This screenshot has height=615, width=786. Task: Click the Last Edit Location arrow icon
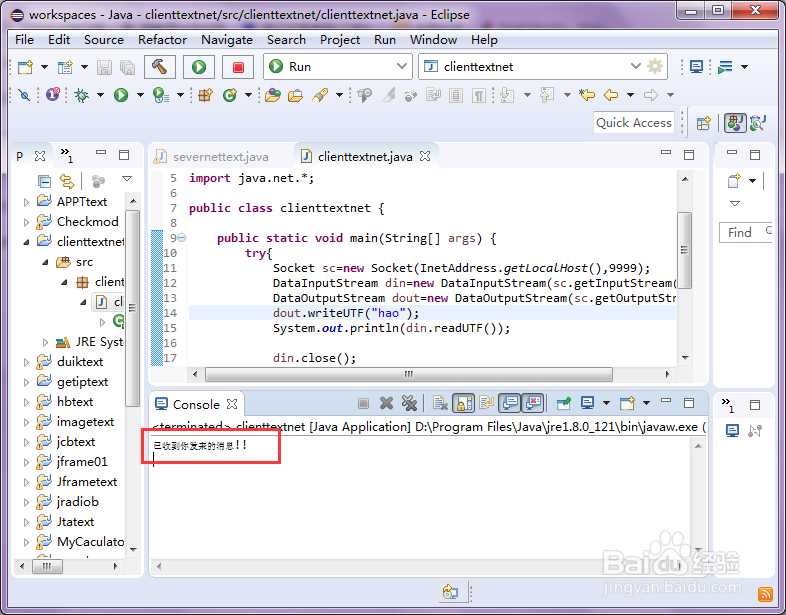pos(586,95)
